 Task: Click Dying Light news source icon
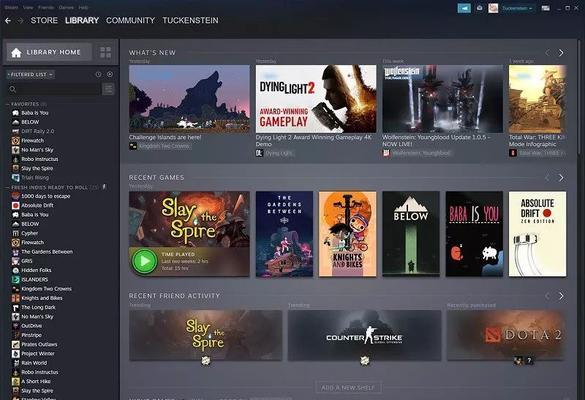(x=259, y=153)
